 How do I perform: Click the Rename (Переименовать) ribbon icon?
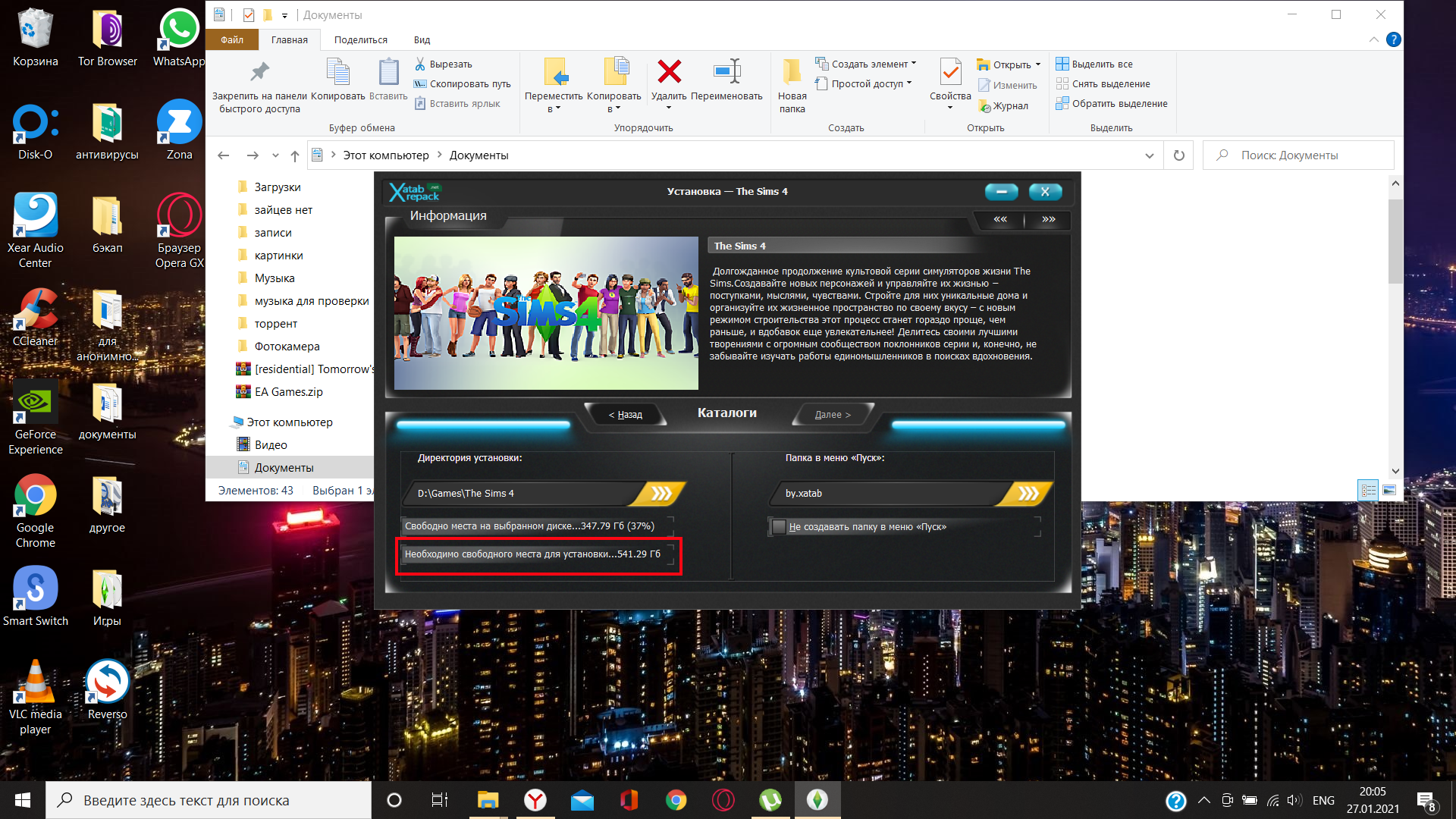point(726,72)
